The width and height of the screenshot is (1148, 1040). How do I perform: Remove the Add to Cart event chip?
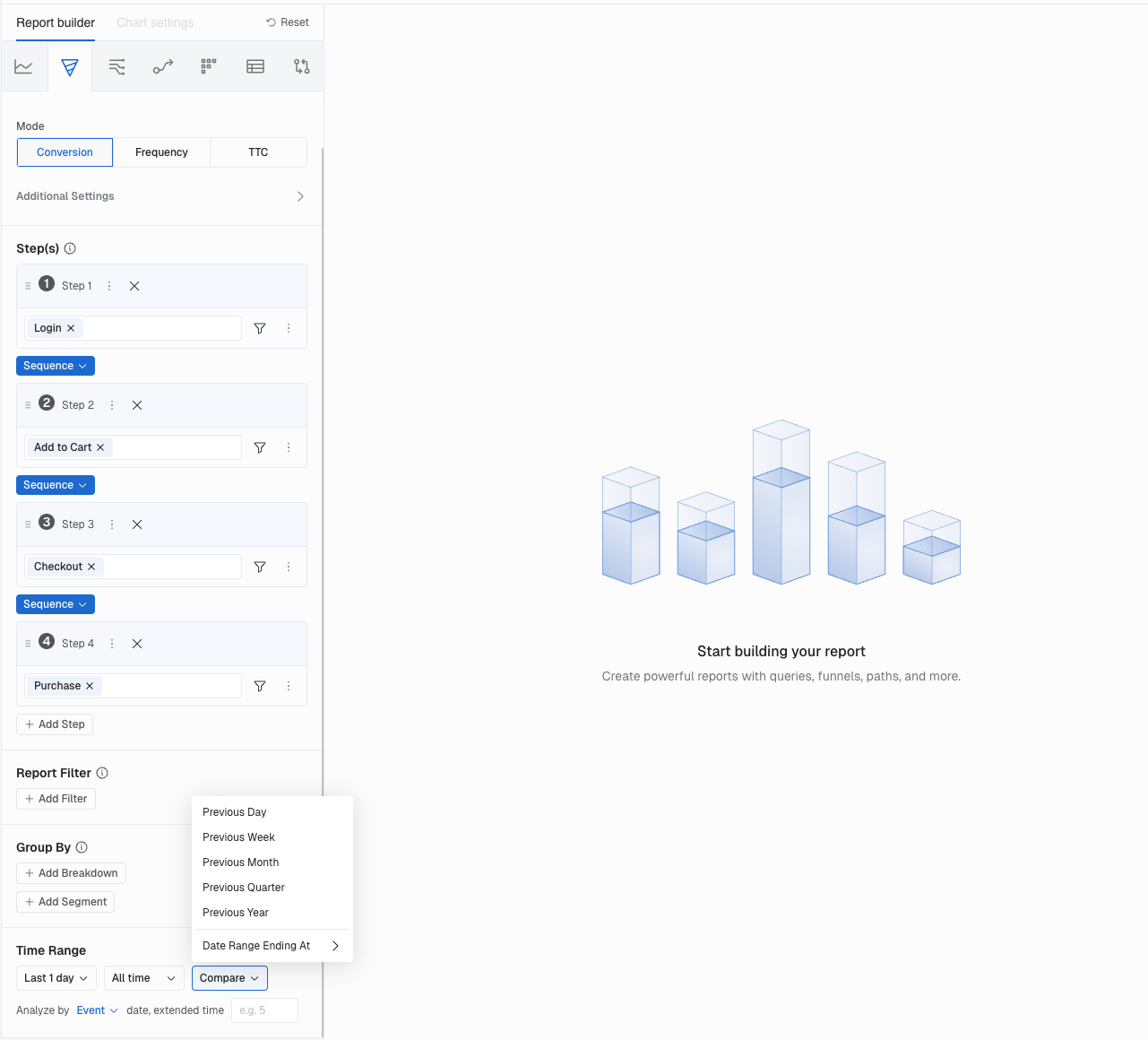point(100,447)
